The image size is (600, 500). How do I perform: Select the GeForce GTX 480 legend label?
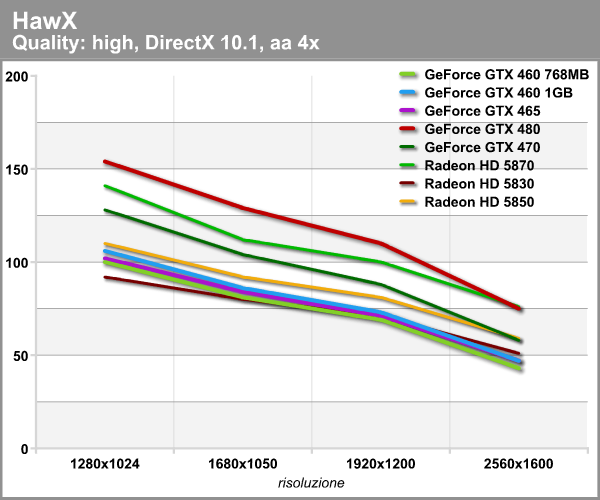coord(482,129)
